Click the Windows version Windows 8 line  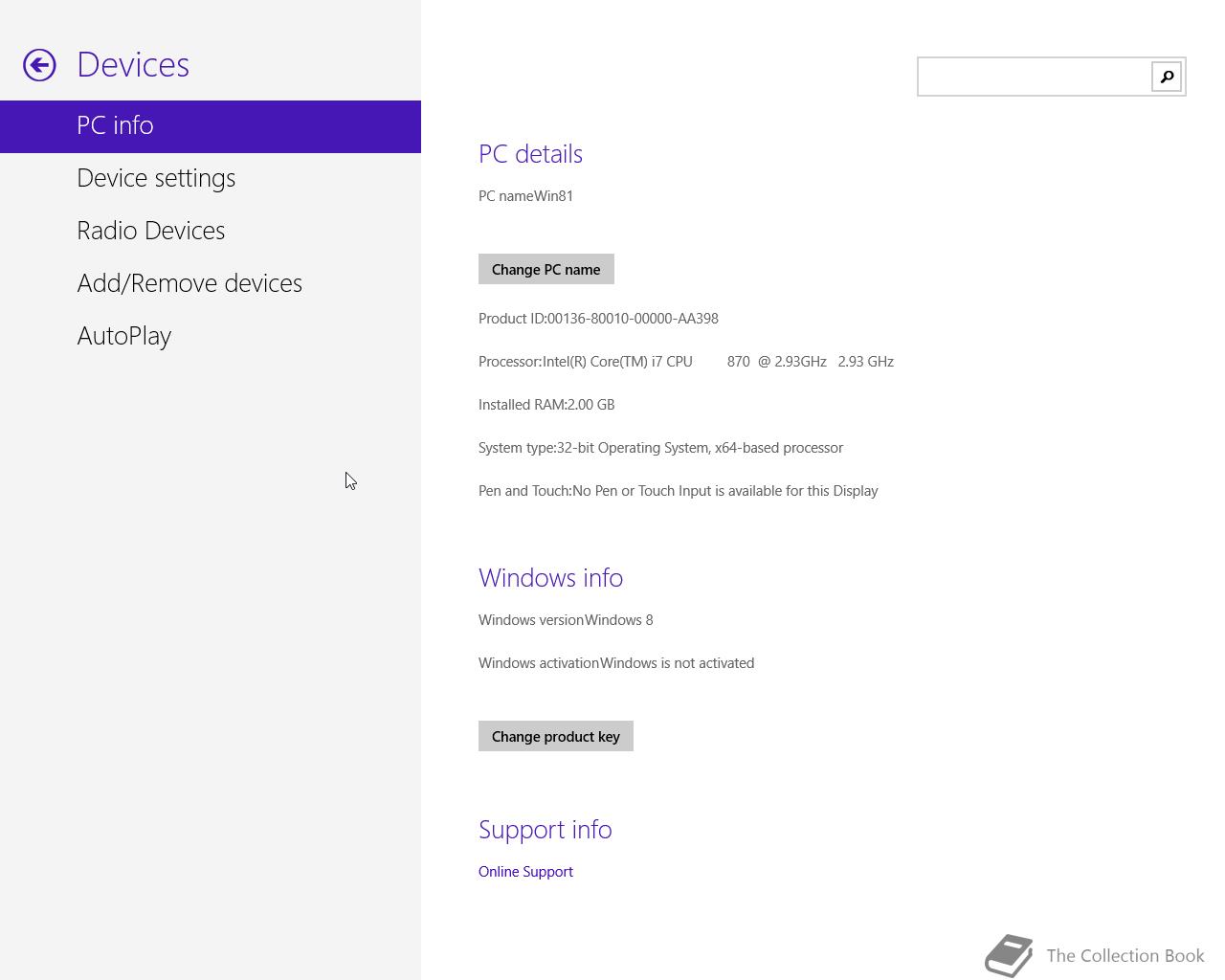point(566,619)
